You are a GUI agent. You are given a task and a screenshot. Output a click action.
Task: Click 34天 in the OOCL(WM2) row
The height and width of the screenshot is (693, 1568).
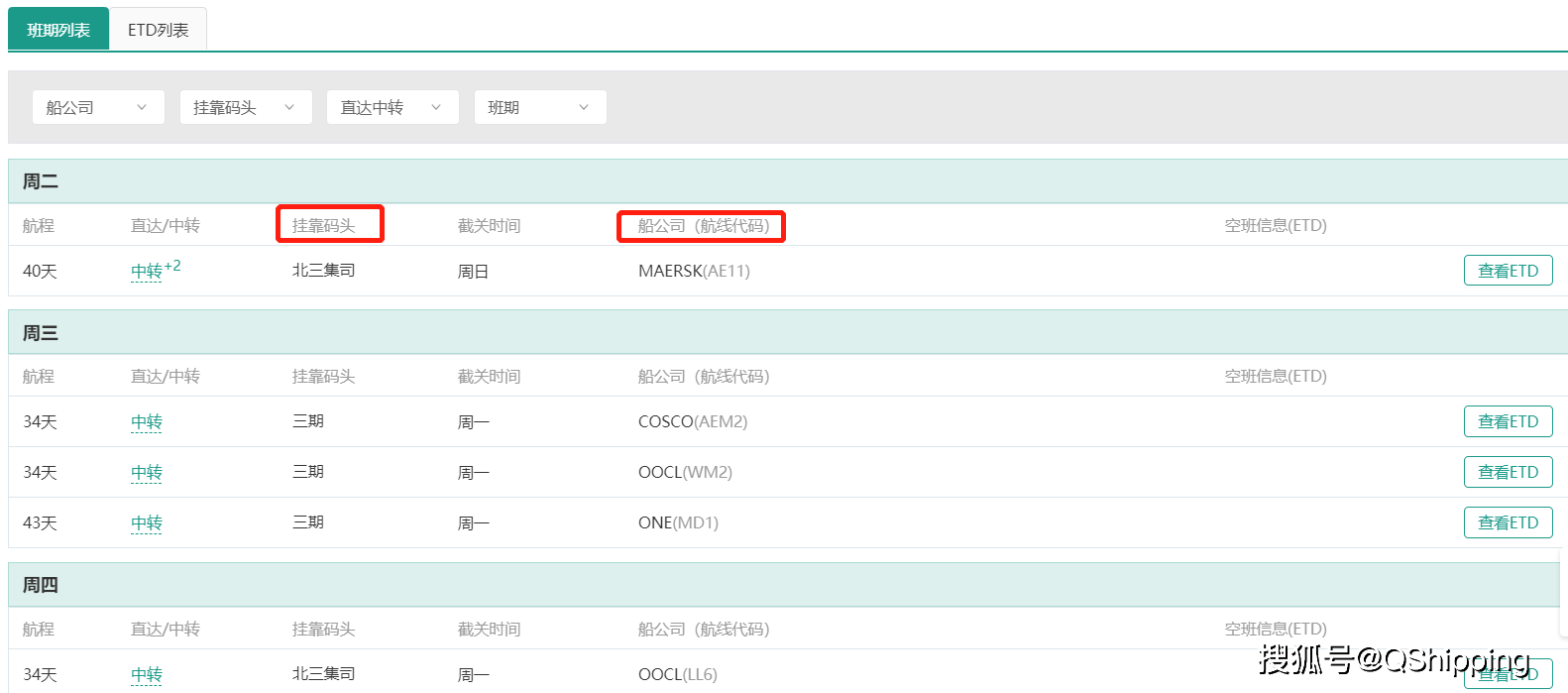(x=40, y=472)
